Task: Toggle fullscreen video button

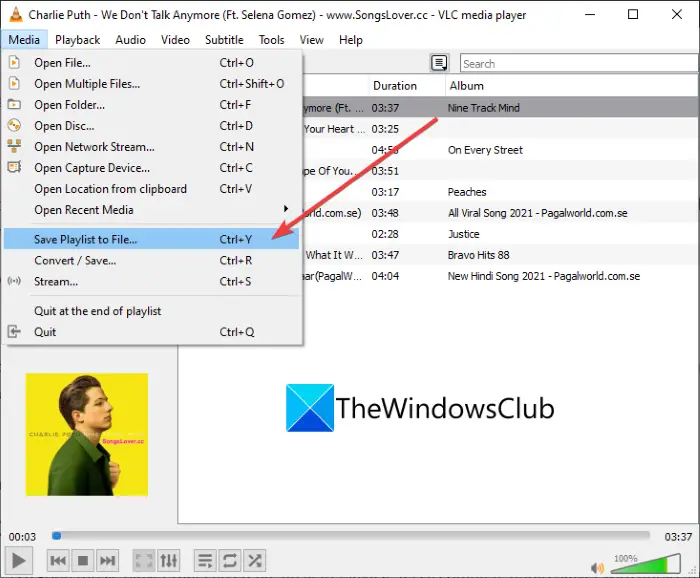Action: tap(144, 561)
